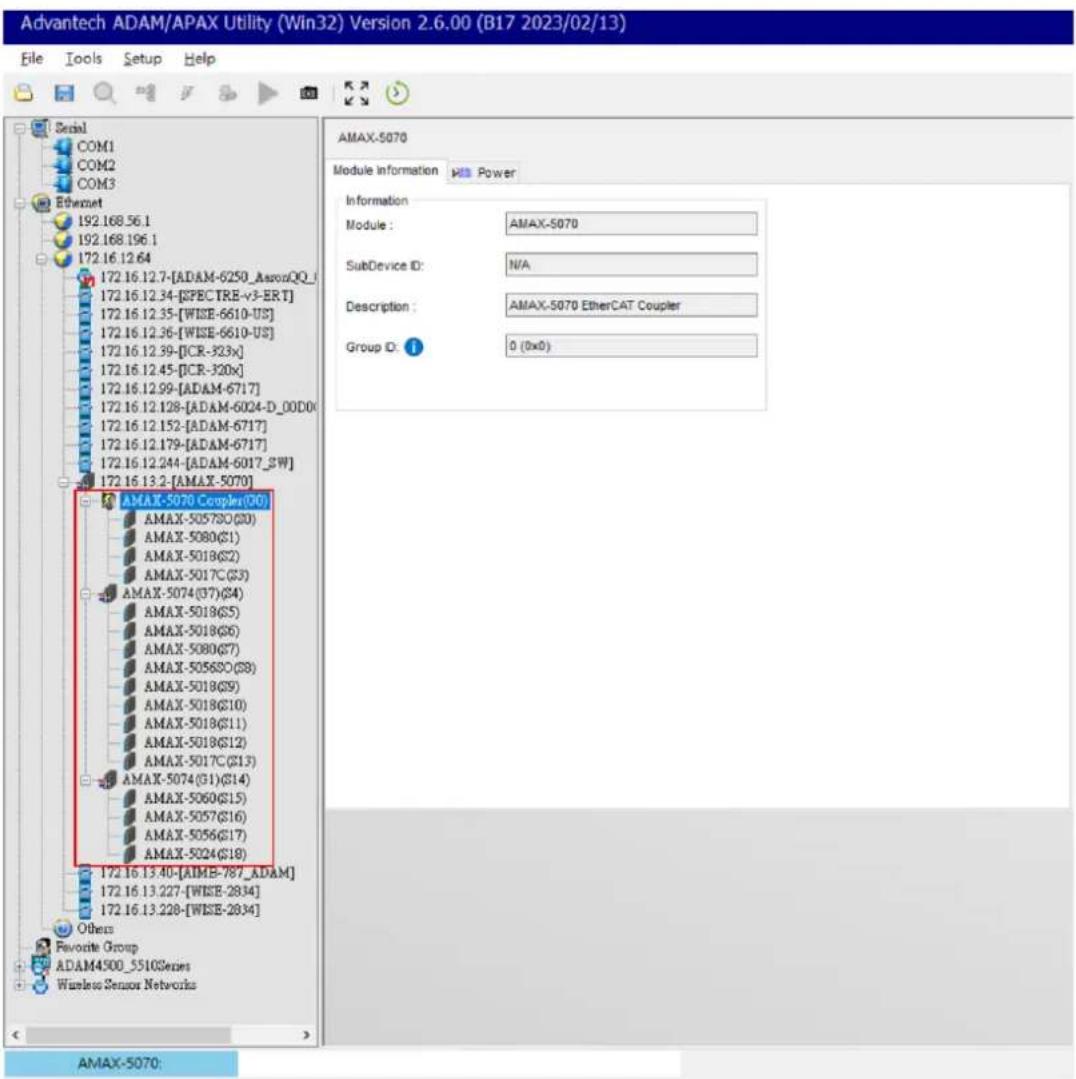Image resolution: width=1076 pixels, height=1079 pixels.
Task: Open the Tools menu
Action: click(x=83, y=59)
